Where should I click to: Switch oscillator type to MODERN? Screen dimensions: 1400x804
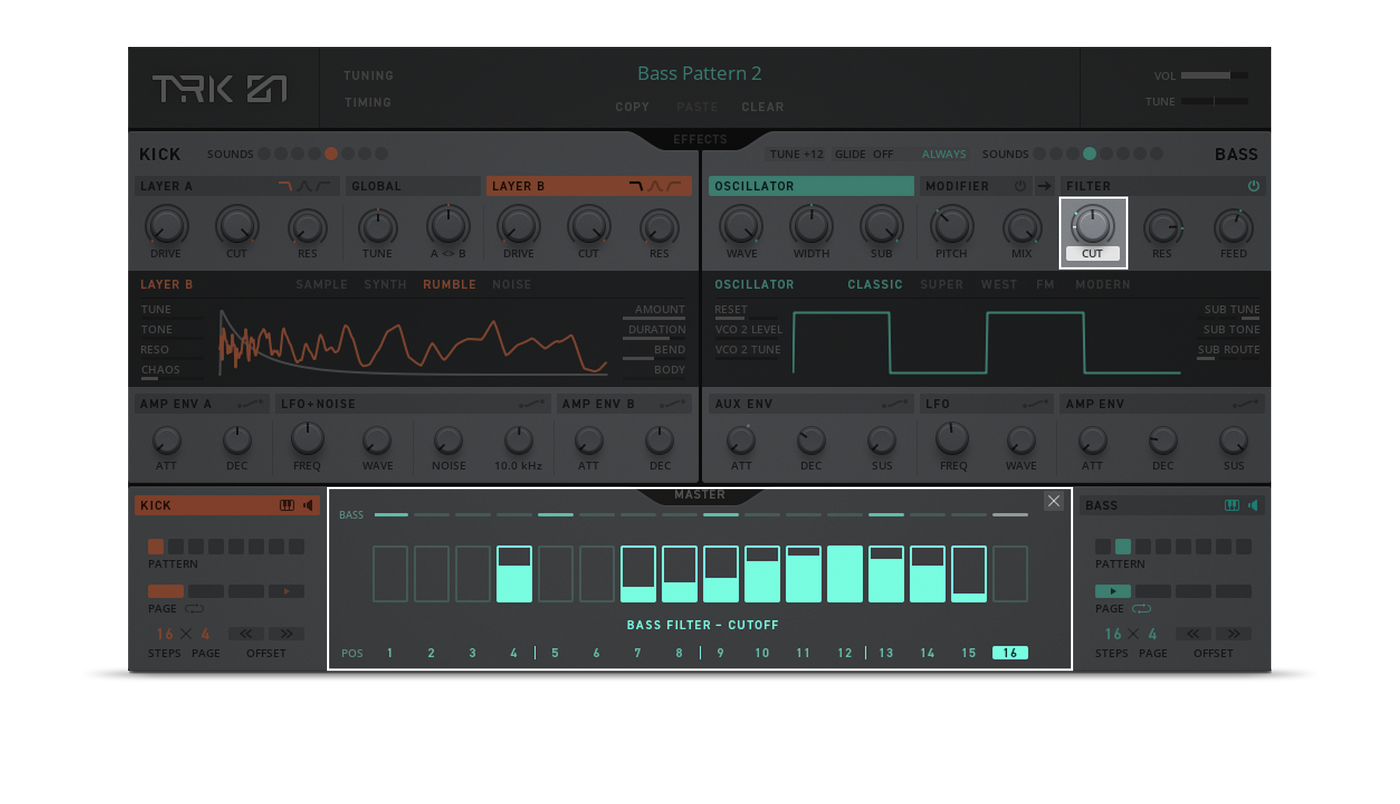(1103, 285)
